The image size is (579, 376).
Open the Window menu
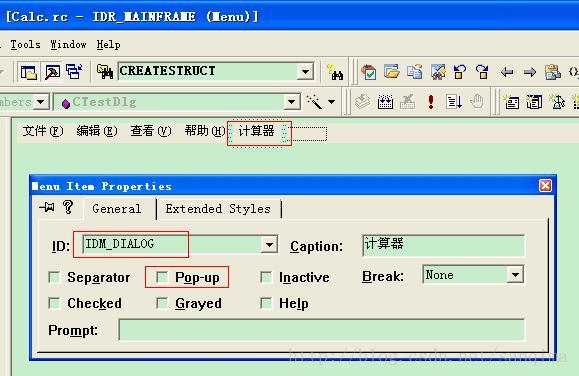(68, 44)
